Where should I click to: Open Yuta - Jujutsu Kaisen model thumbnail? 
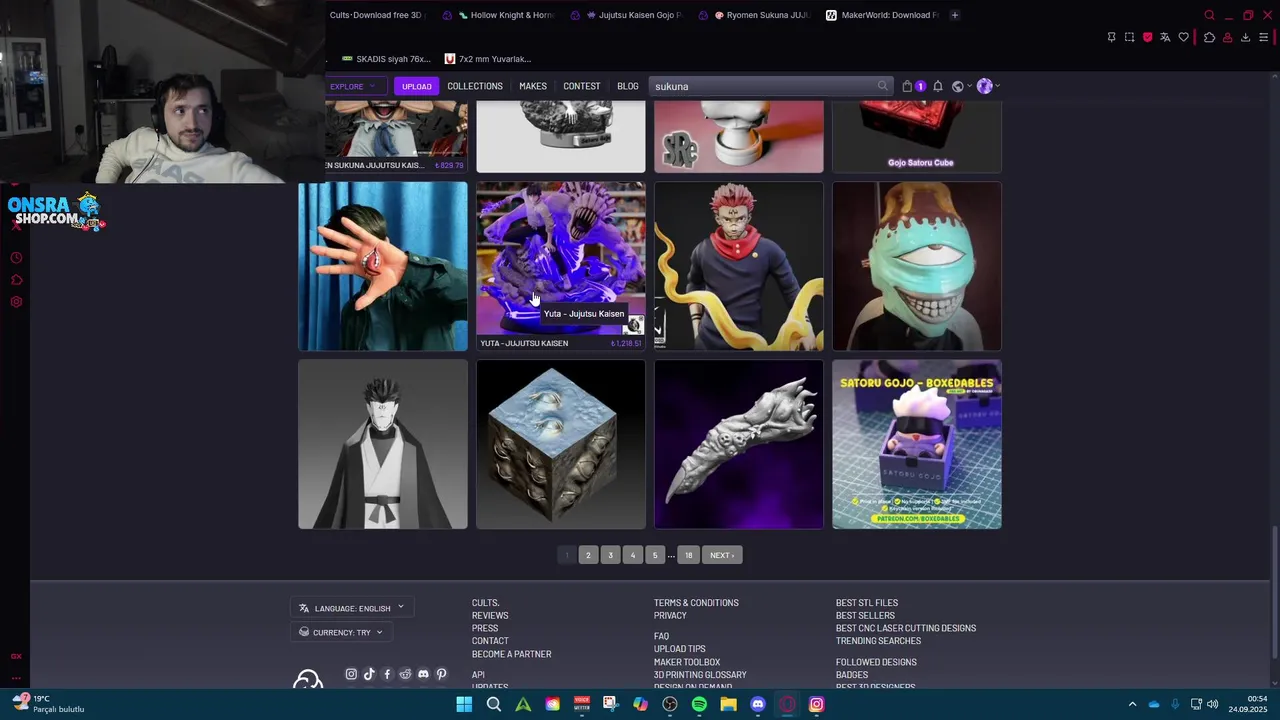[x=561, y=266]
